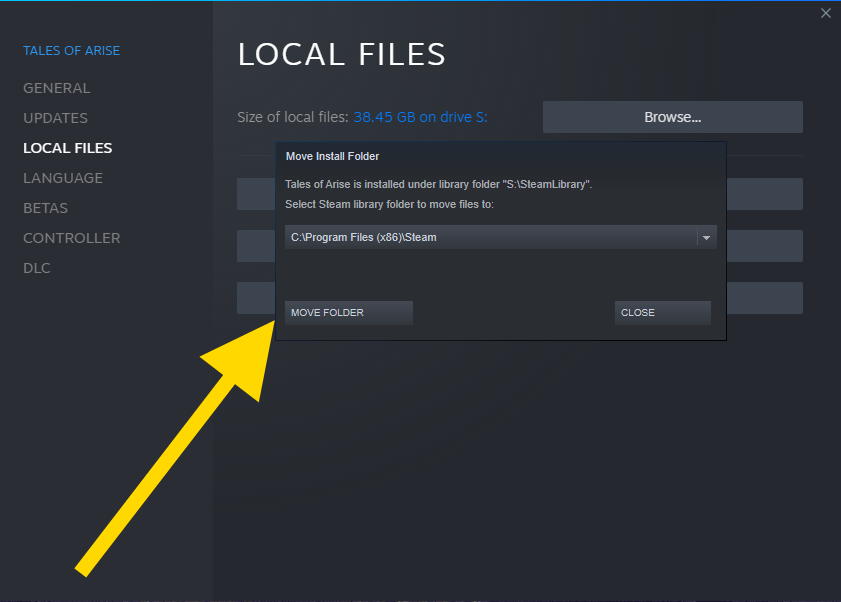This screenshot has width=841, height=602.
Task: Switch to the UPDATES section
Action: [56, 118]
